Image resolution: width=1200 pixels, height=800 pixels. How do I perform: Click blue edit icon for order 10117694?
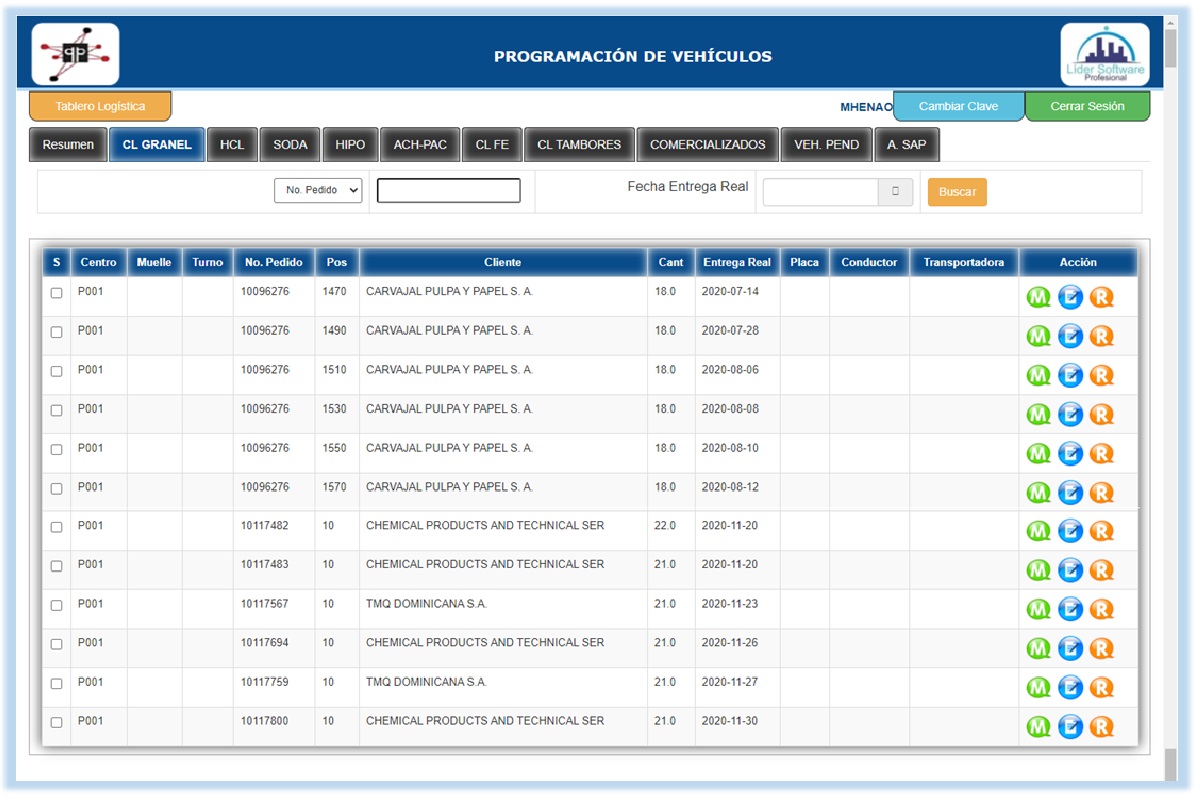pyautogui.click(x=1070, y=648)
